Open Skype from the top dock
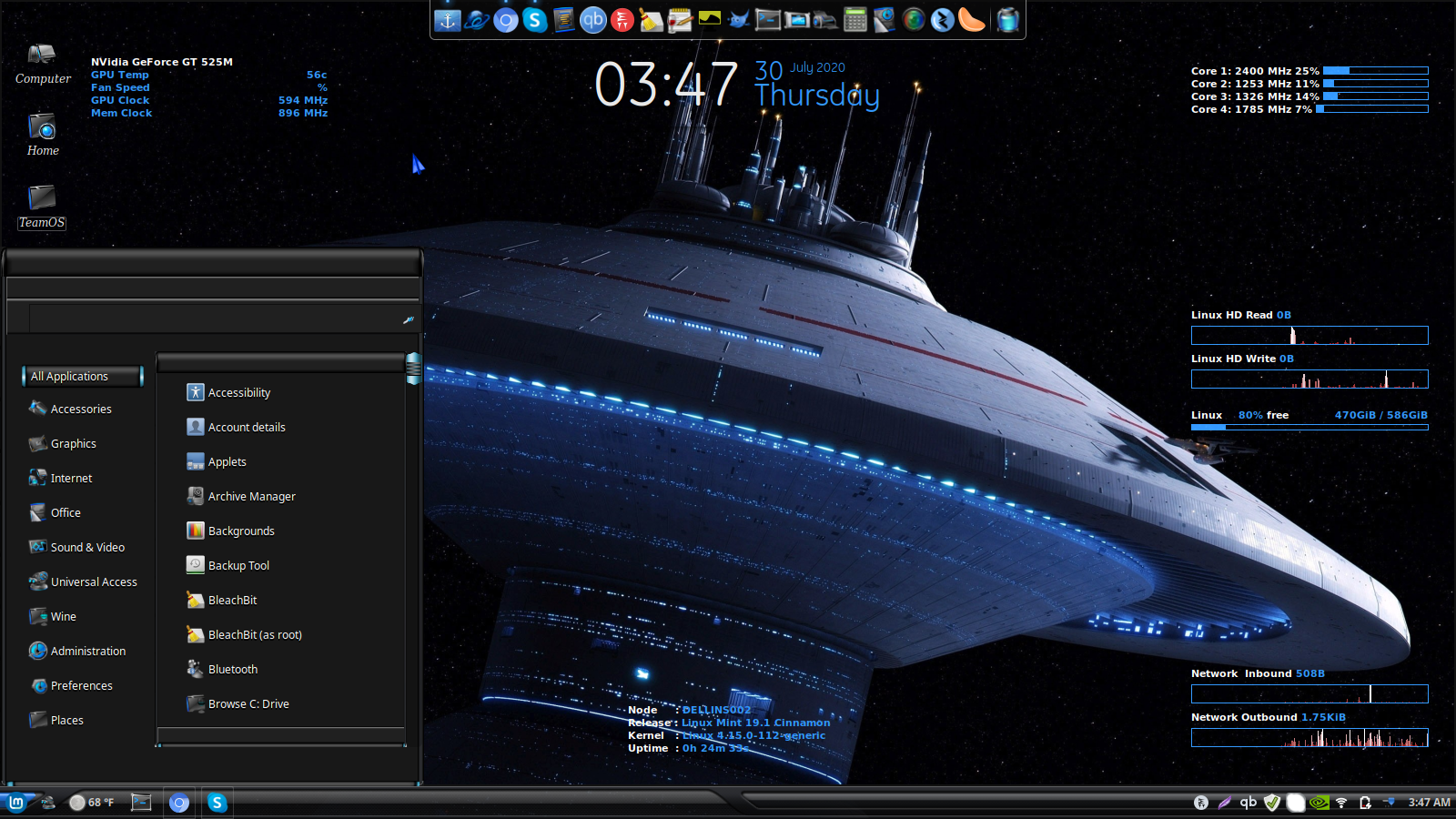The width and height of the screenshot is (1456, 819). coord(535,20)
